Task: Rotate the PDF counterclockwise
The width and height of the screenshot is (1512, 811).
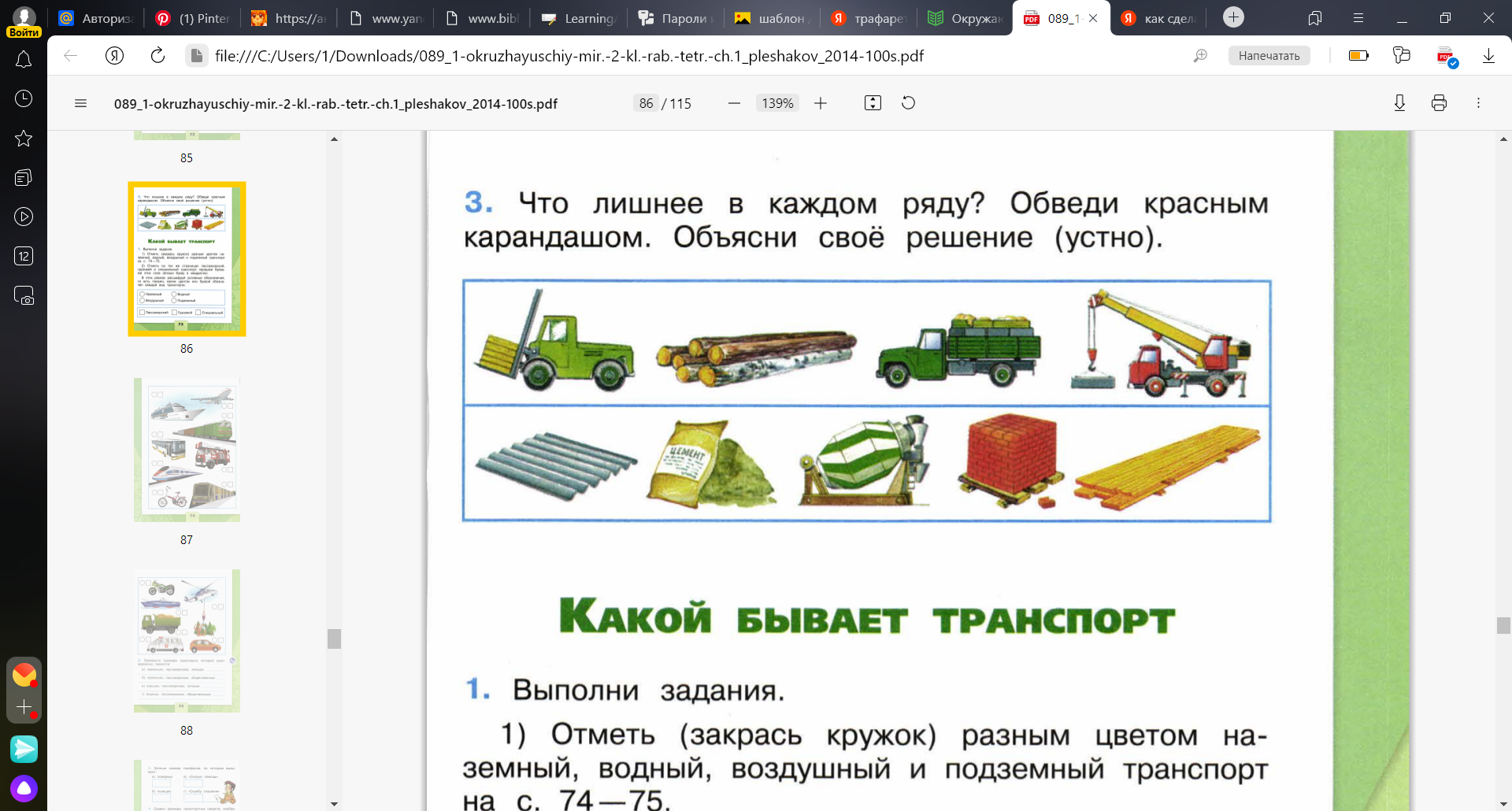Action: point(908,103)
